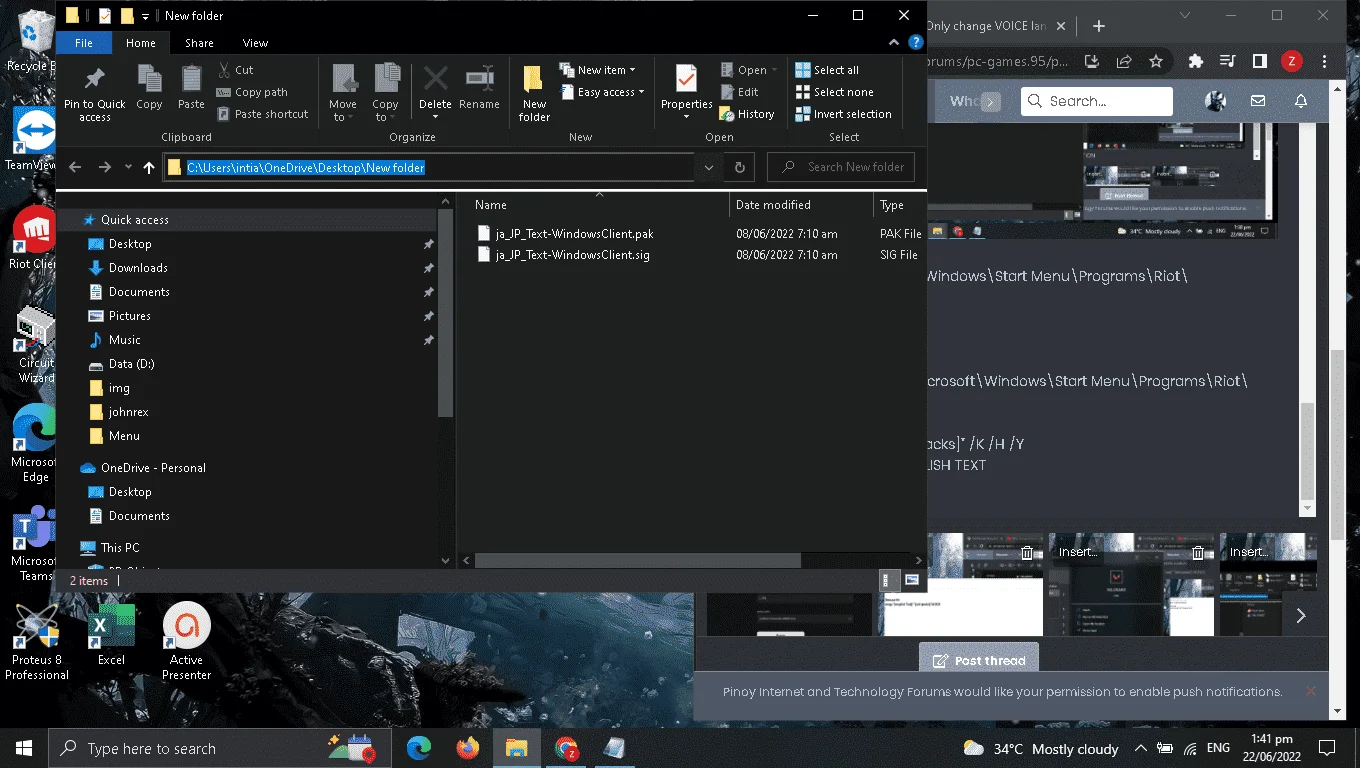Dismiss the push notification permission banner
Screen dimensions: 1360x768
[1310, 691]
